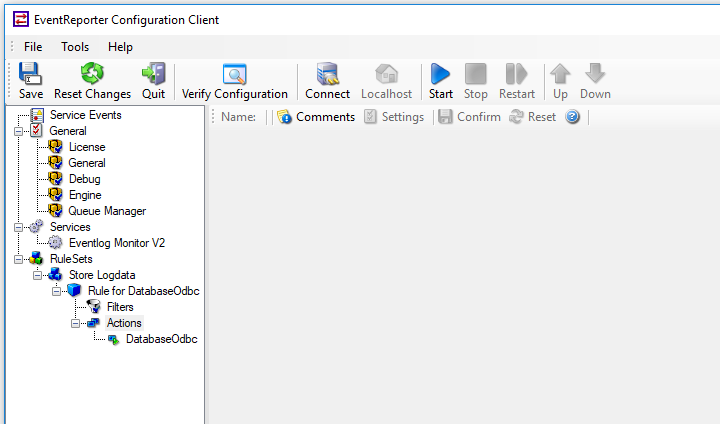
Task: Click the Reset Changes recycle icon
Action: (92, 73)
